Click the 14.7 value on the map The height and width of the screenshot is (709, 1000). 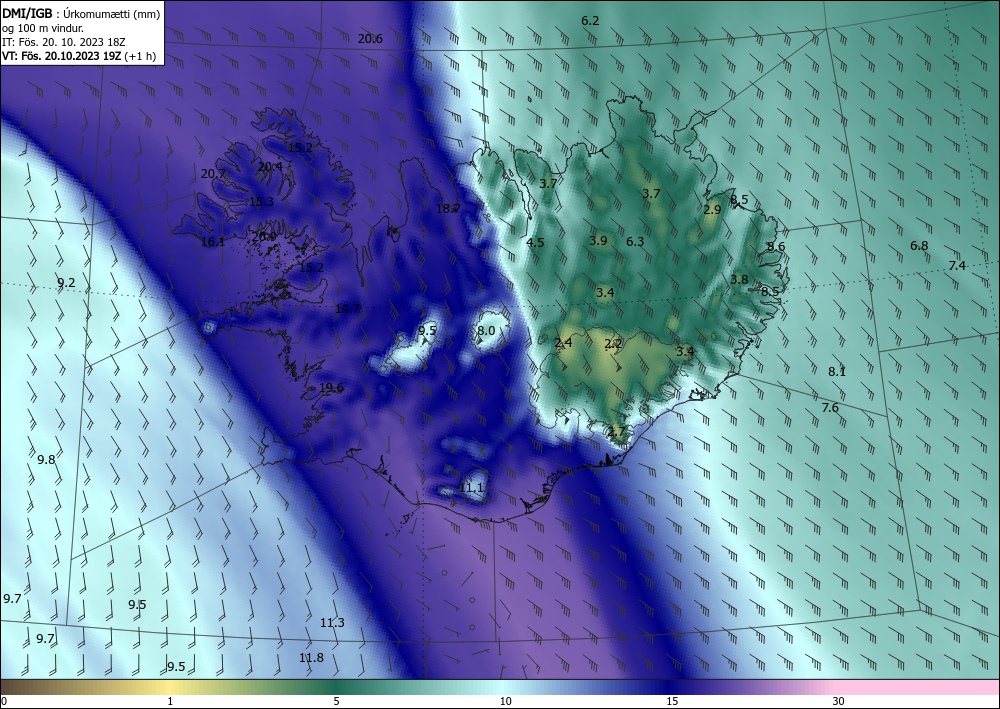coord(348,309)
